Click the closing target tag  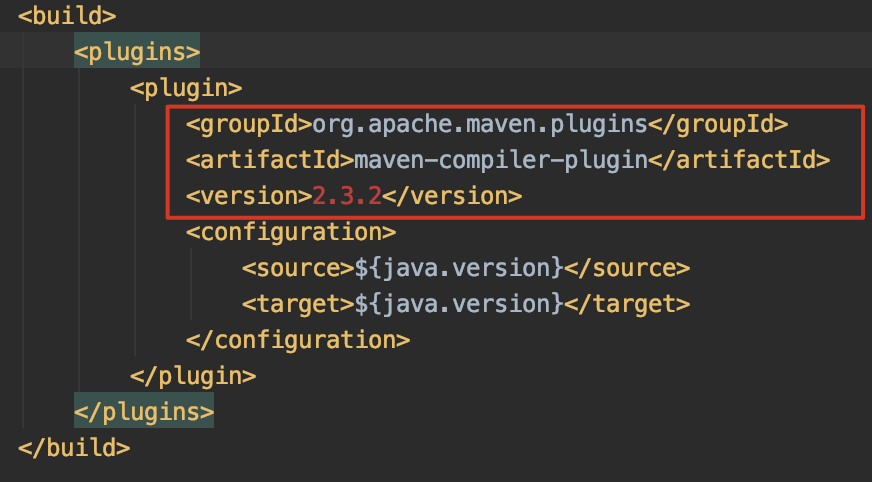click(x=627, y=304)
